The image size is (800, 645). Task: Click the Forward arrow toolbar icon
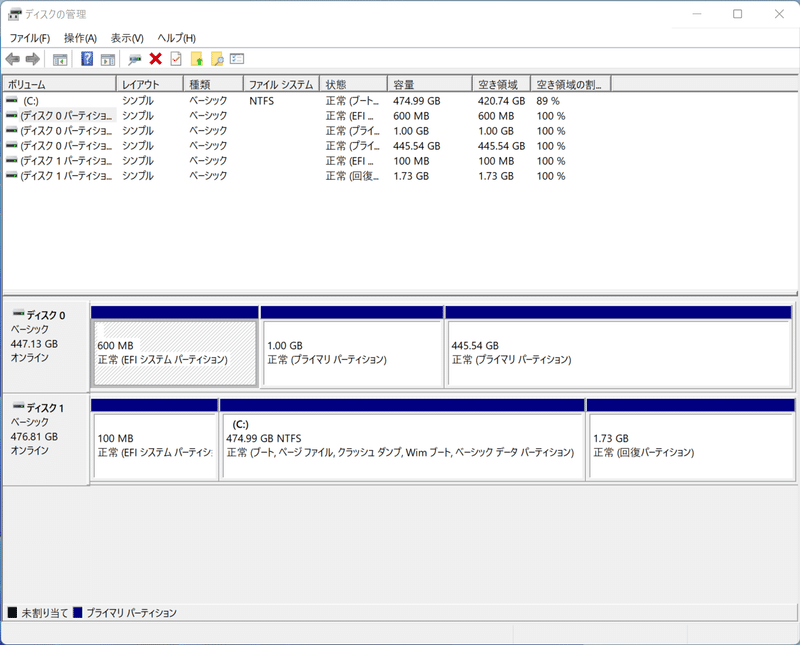click(x=33, y=59)
